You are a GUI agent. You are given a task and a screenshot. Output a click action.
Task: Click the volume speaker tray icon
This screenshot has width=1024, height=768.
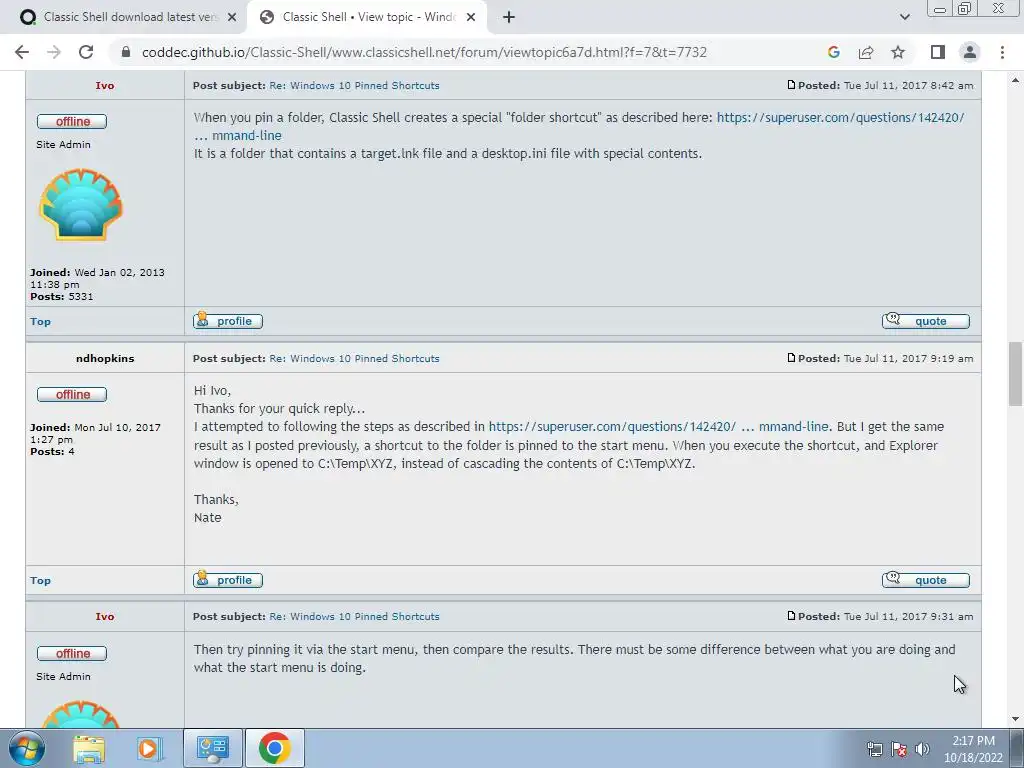pos(922,750)
